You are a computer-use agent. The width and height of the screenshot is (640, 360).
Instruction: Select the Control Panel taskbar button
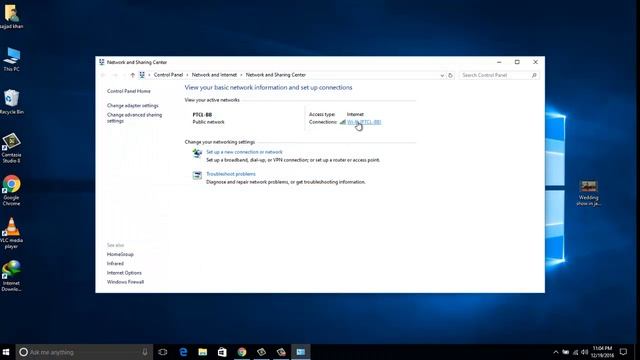(x=301, y=352)
